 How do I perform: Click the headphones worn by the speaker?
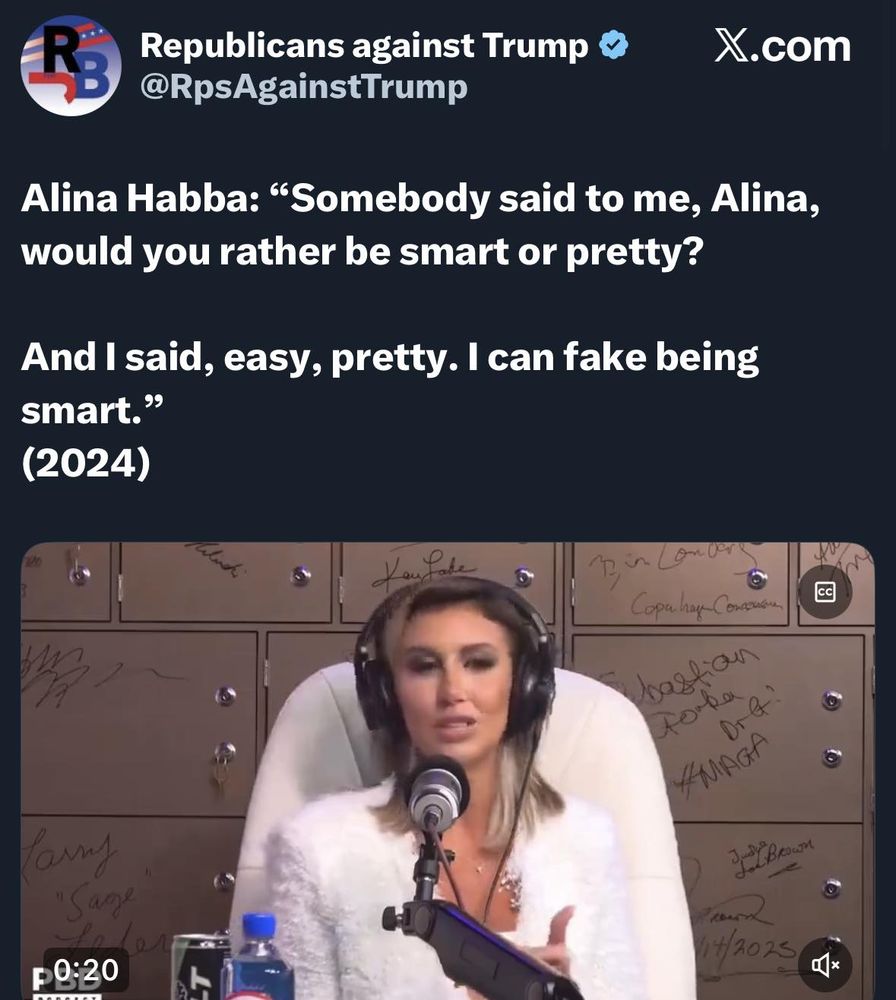[455, 659]
